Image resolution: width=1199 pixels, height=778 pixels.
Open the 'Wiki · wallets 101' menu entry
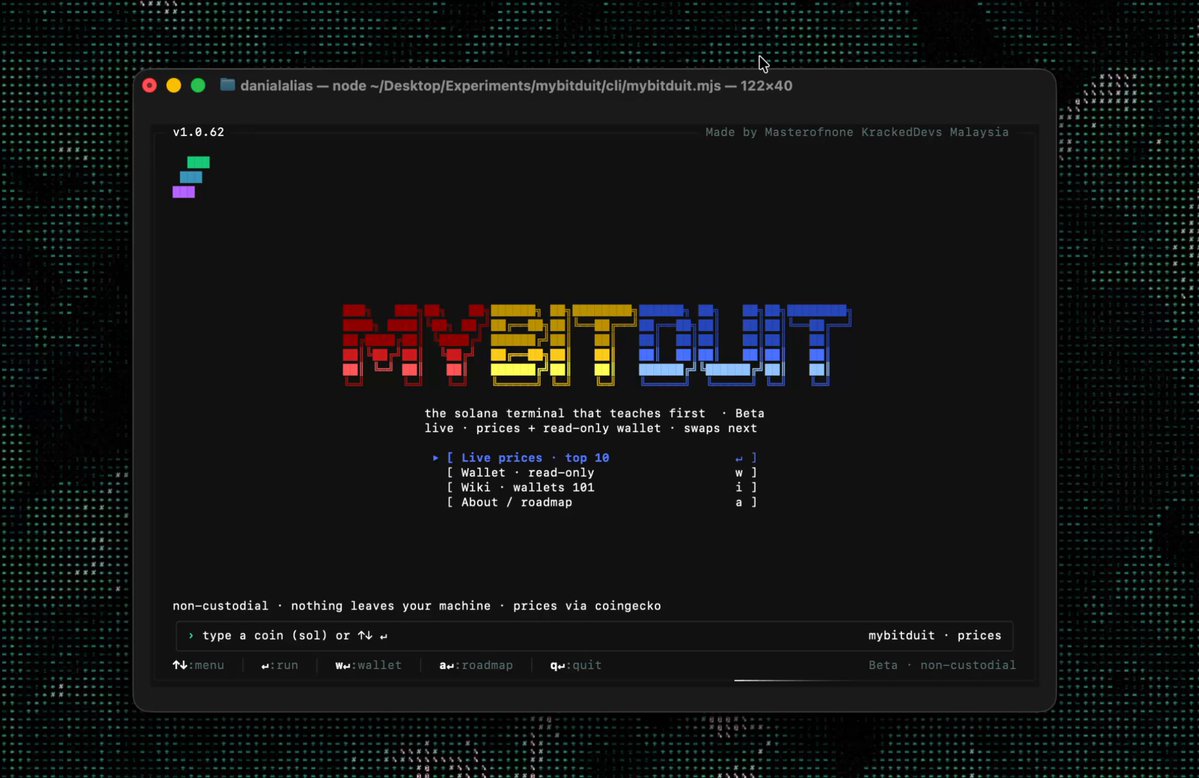602,487
